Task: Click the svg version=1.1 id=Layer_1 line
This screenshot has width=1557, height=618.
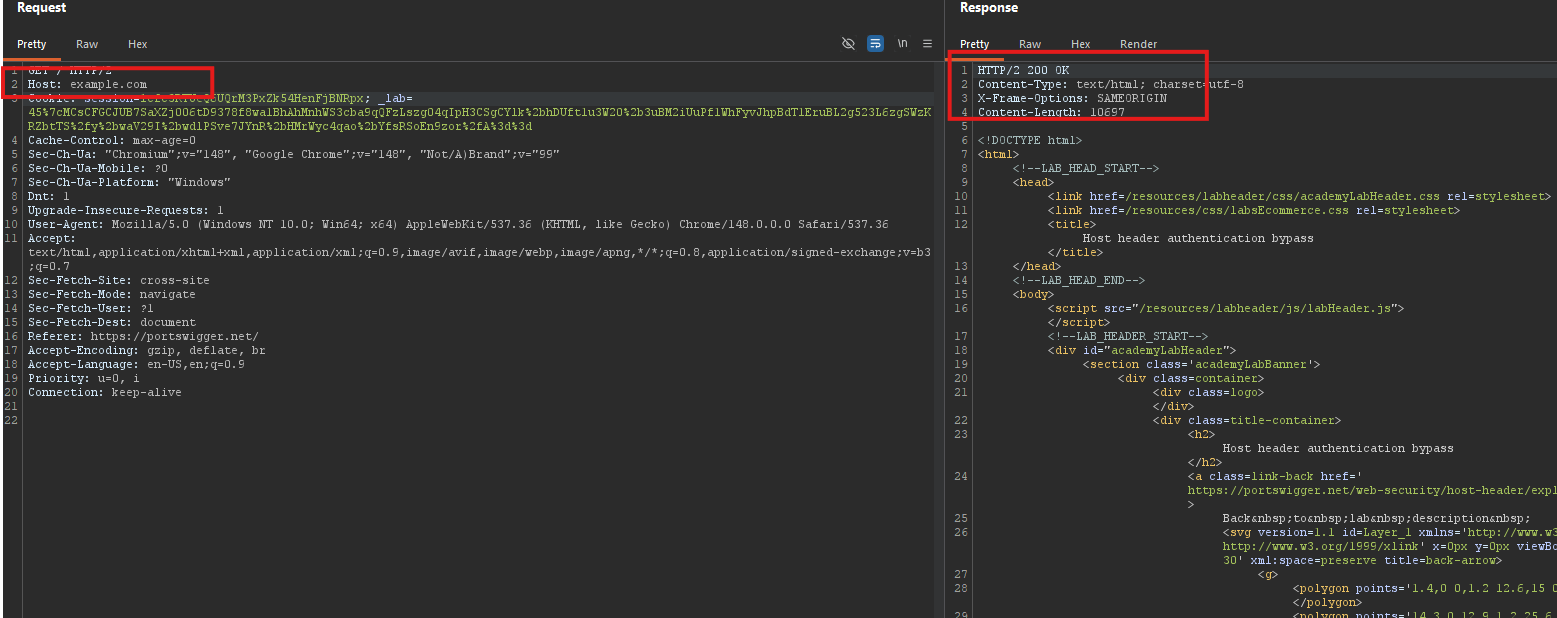Action: coord(1389,533)
